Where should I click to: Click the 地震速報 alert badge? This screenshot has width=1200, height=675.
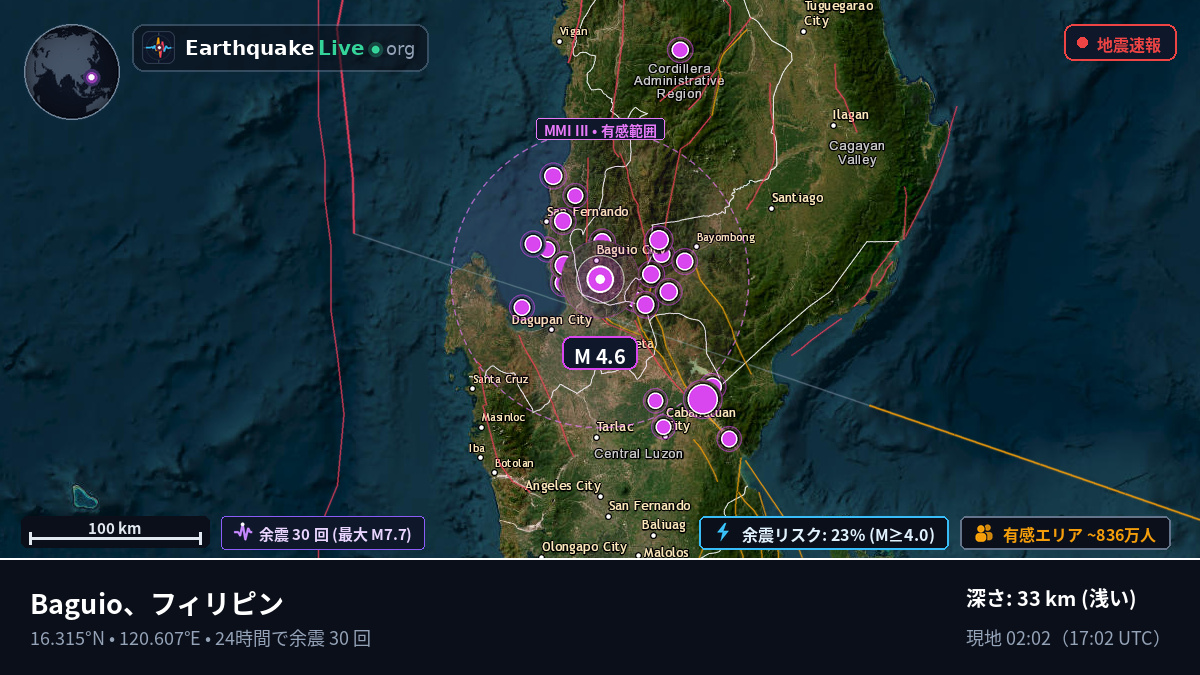(x=1120, y=43)
